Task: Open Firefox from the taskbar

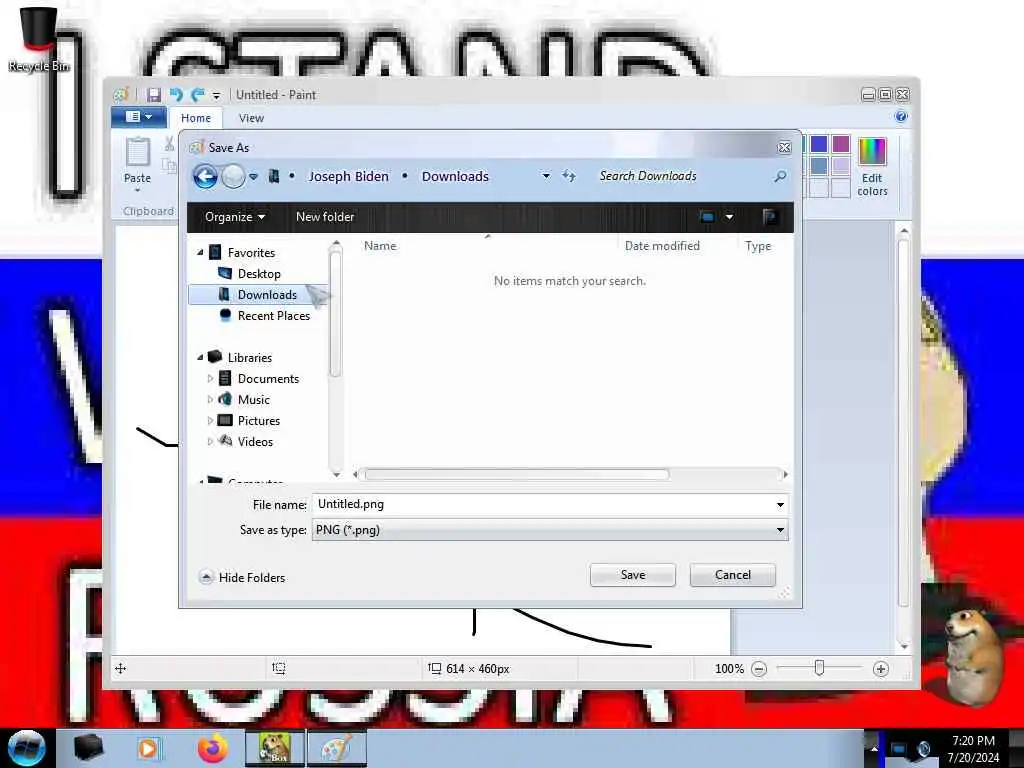Action: pyautogui.click(x=213, y=748)
